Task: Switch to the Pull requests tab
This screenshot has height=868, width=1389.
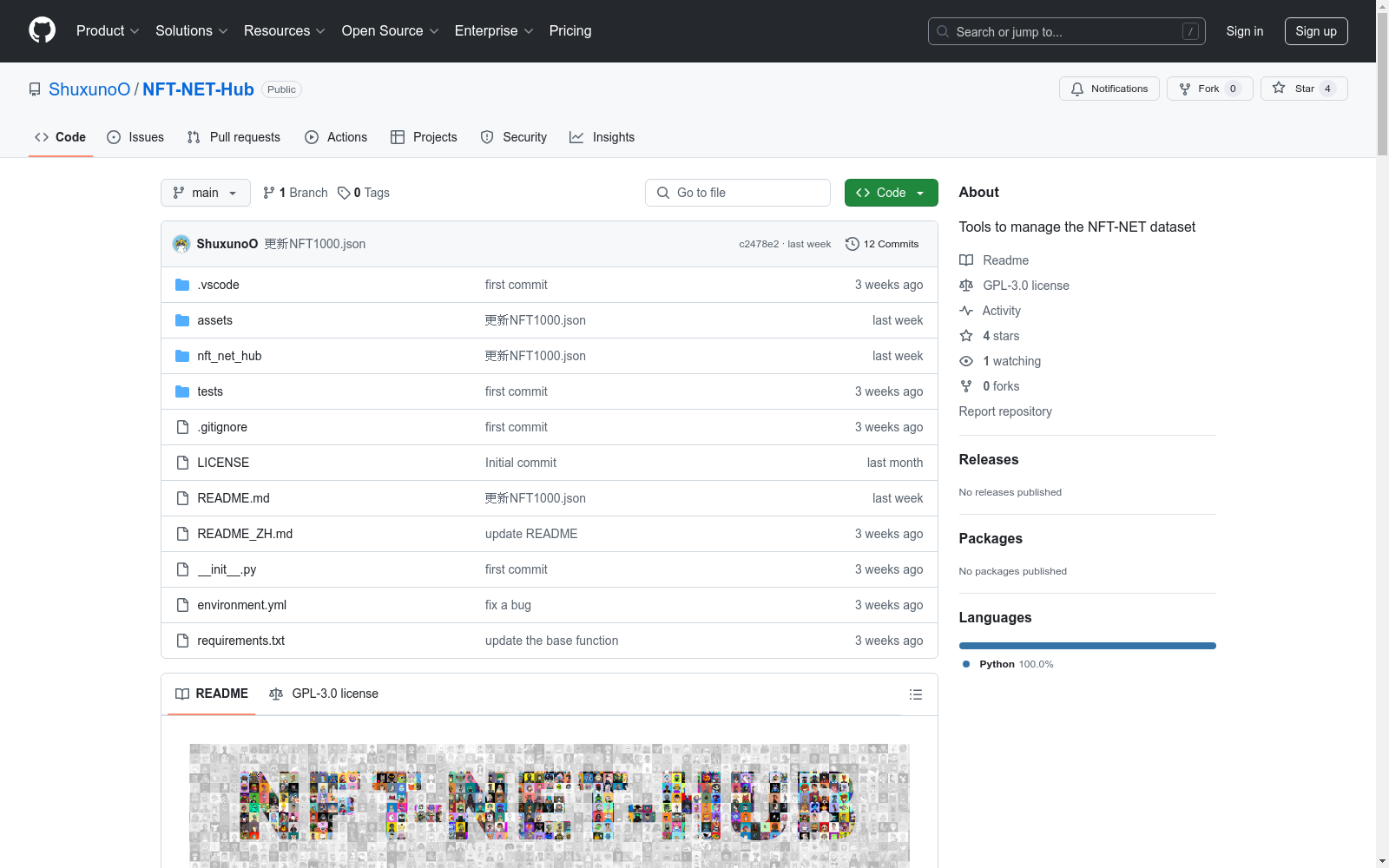Action: click(234, 137)
